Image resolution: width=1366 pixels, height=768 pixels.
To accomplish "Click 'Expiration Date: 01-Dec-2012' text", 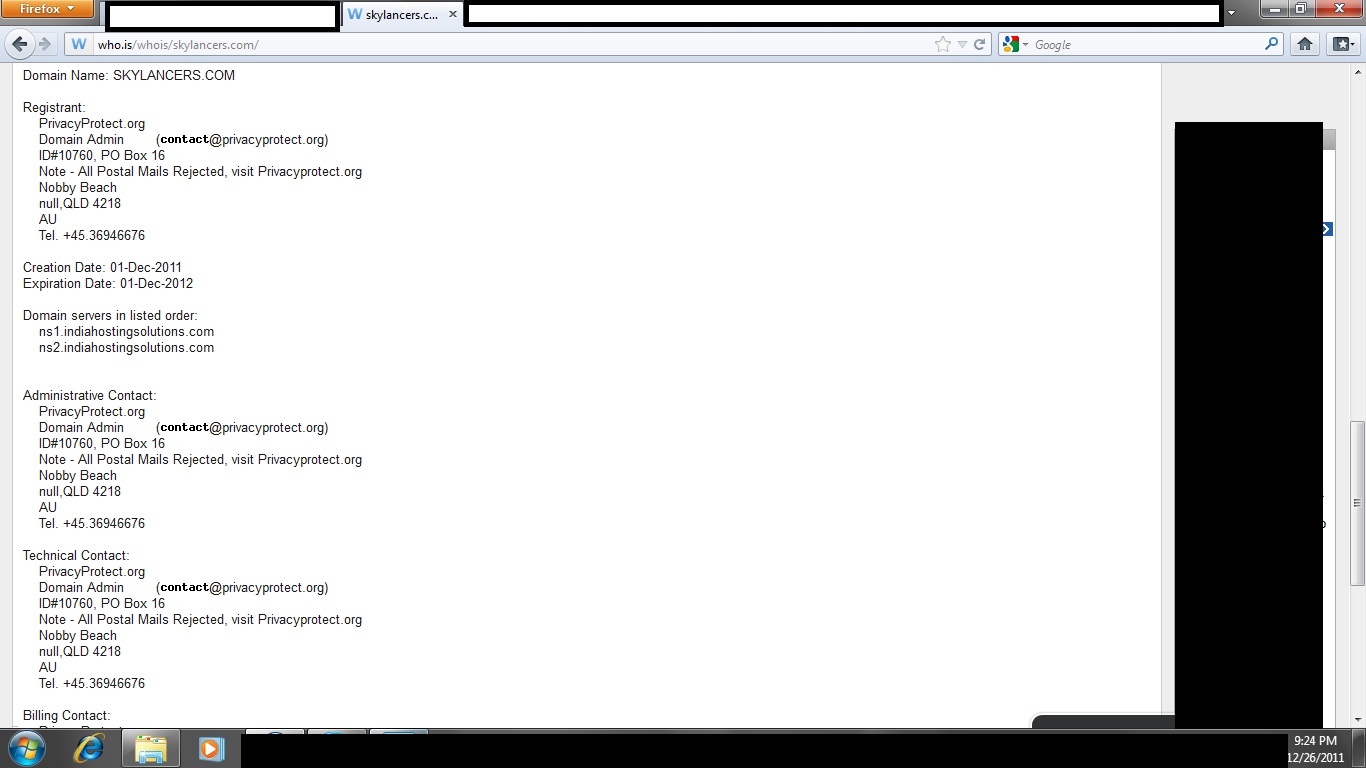I will click(x=108, y=283).
